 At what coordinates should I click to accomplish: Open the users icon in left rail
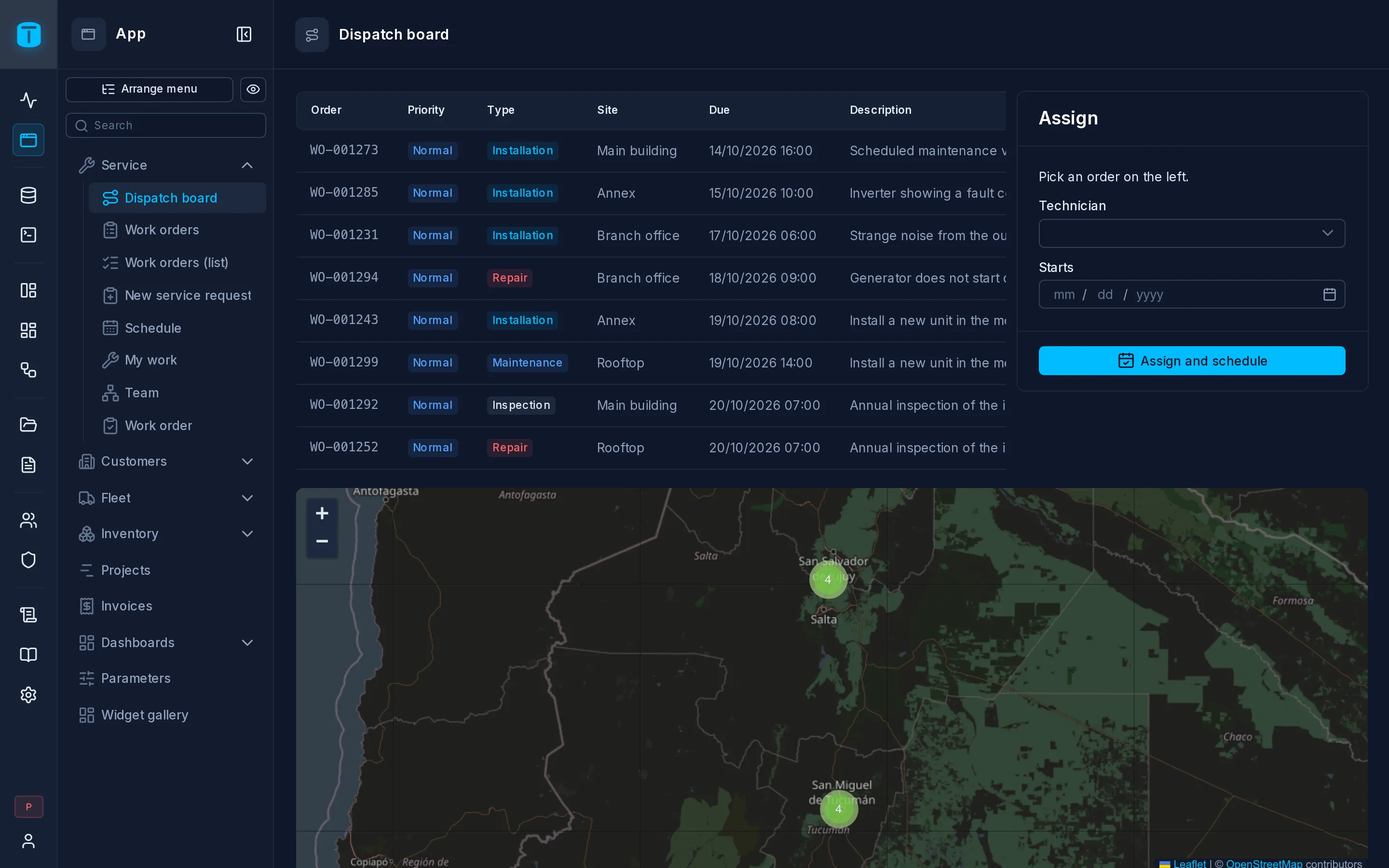pyautogui.click(x=28, y=520)
